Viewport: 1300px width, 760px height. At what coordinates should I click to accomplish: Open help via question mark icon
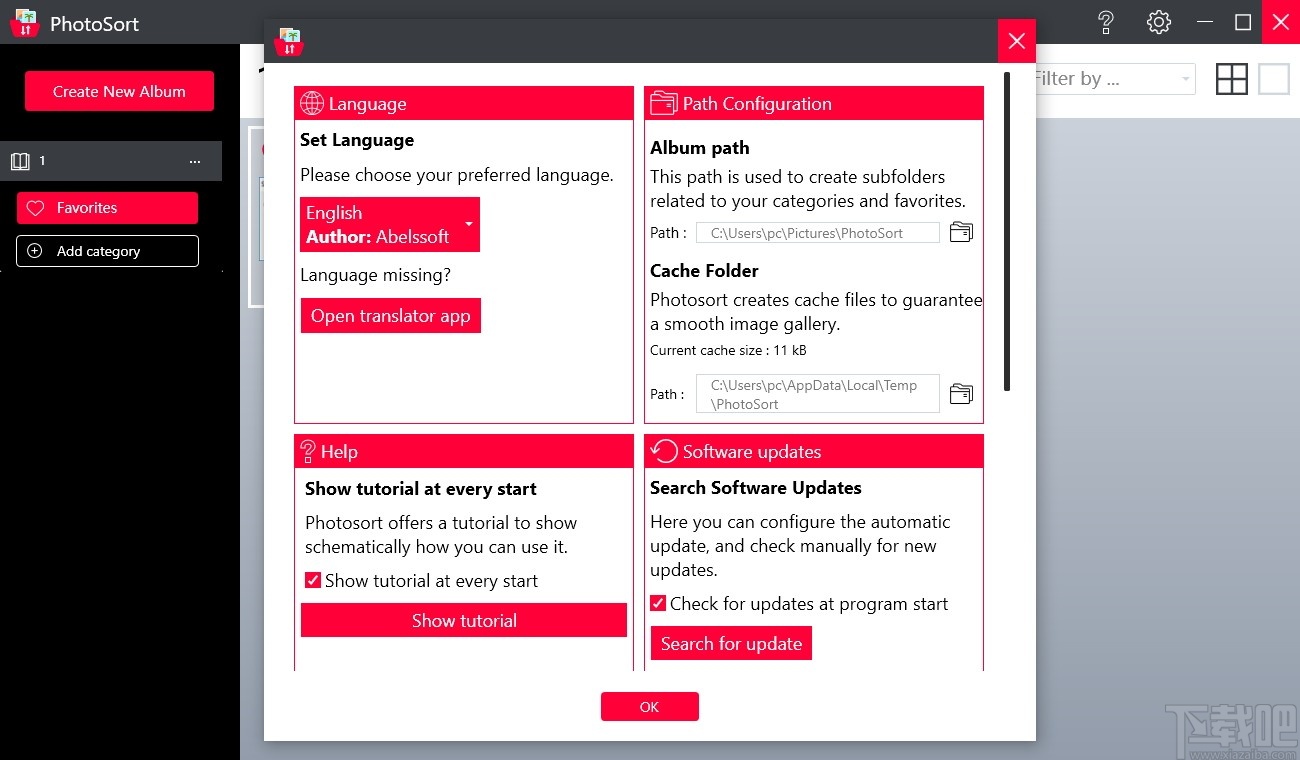point(1106,22)
